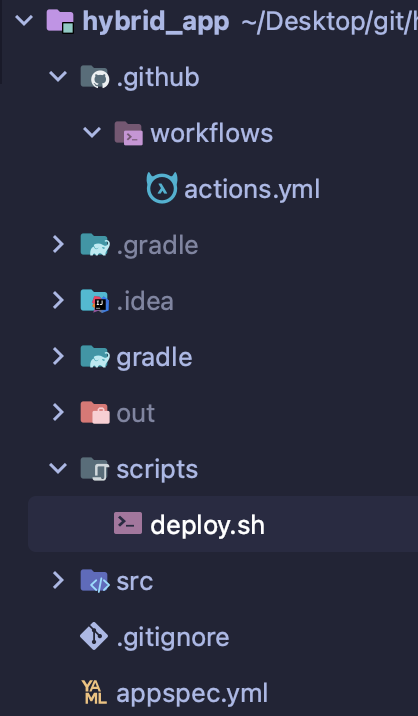Click the appspec.yml YAML file icon

[x=94, y=692]
